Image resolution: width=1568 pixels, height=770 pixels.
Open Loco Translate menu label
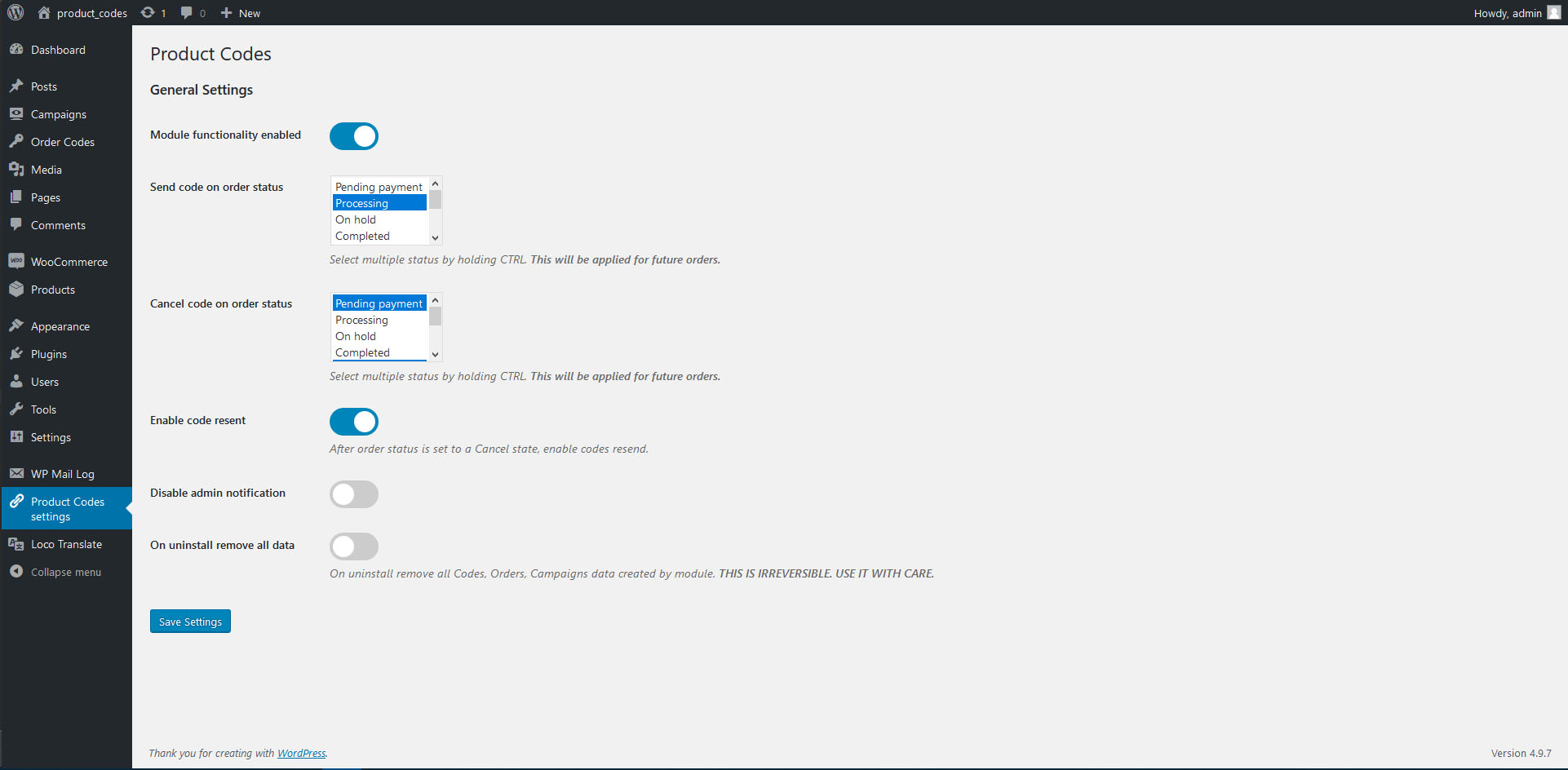tap(66, 544)
